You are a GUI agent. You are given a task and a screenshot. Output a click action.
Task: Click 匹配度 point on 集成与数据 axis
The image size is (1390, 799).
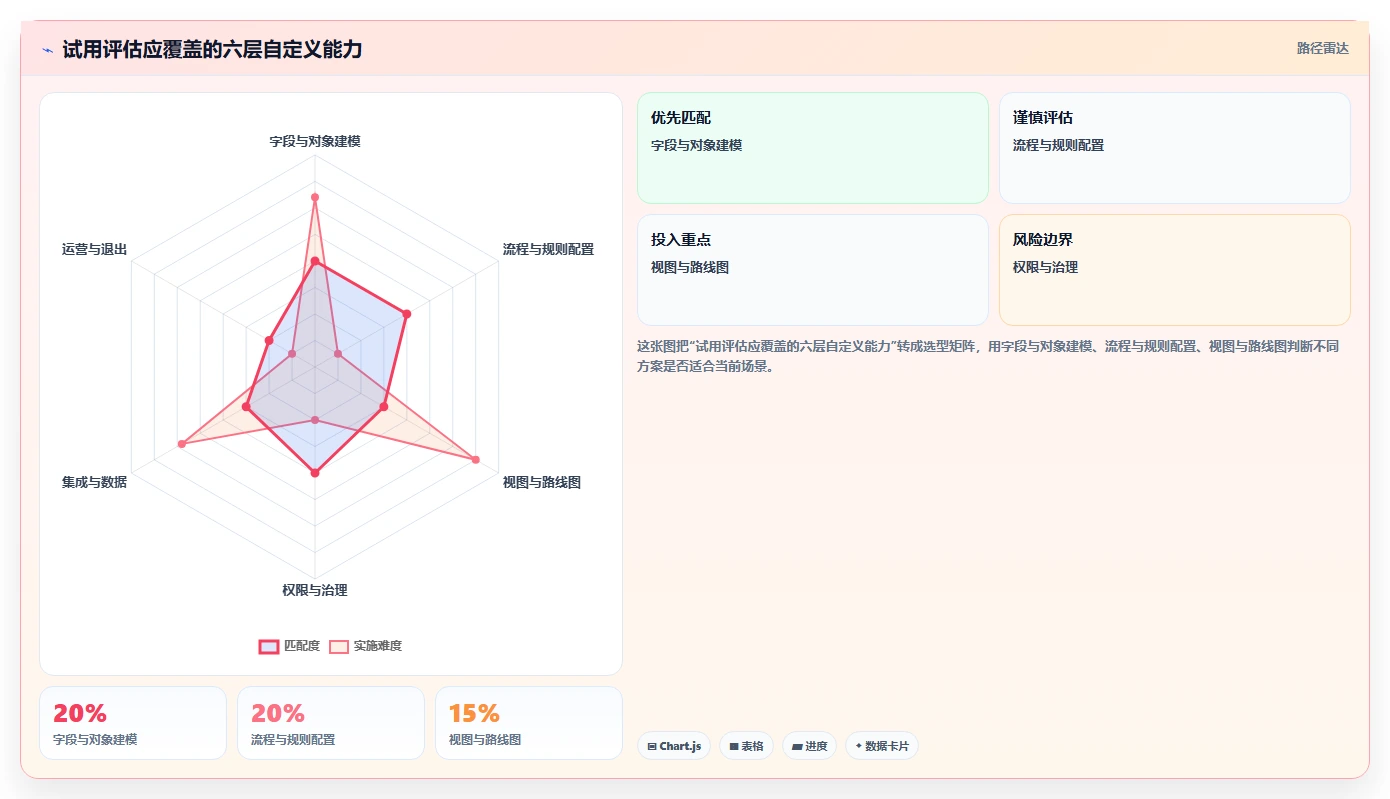pyautogui.click(x=246, y=406)
